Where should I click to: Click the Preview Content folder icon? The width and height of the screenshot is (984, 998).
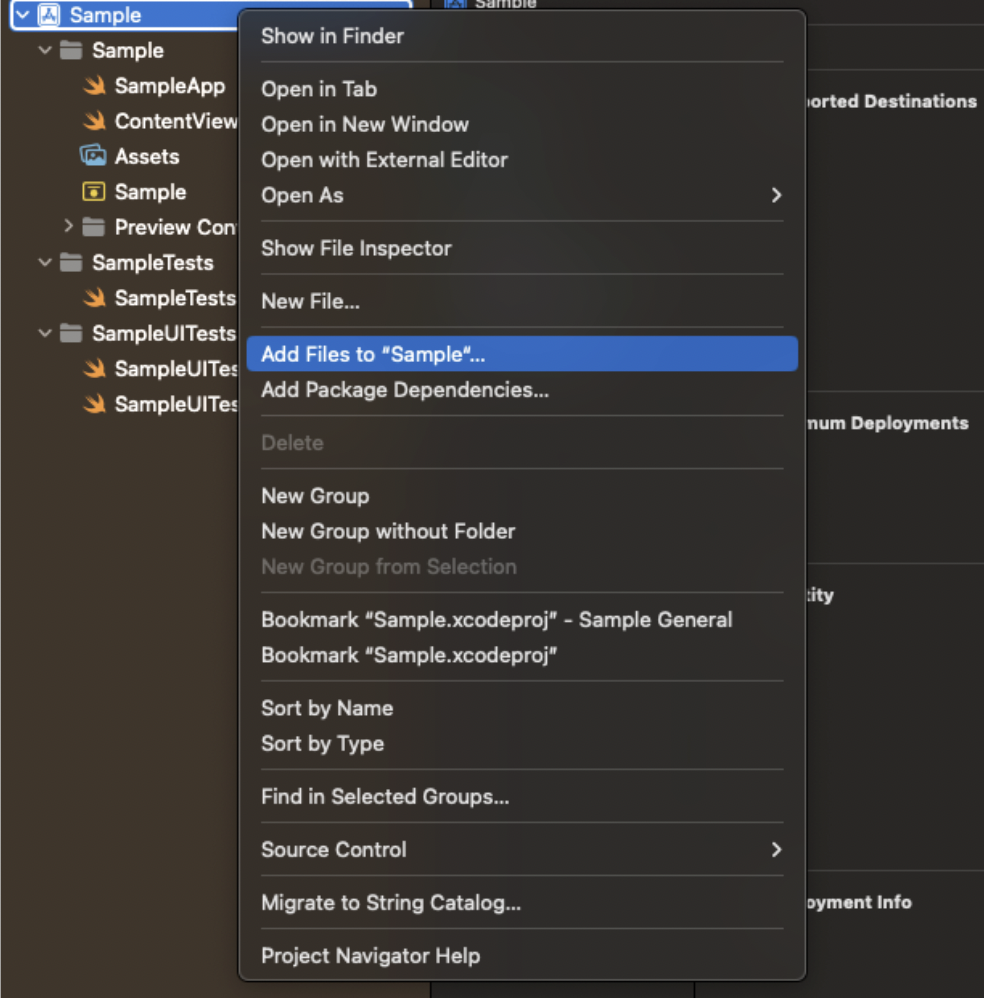pos(94,227)
